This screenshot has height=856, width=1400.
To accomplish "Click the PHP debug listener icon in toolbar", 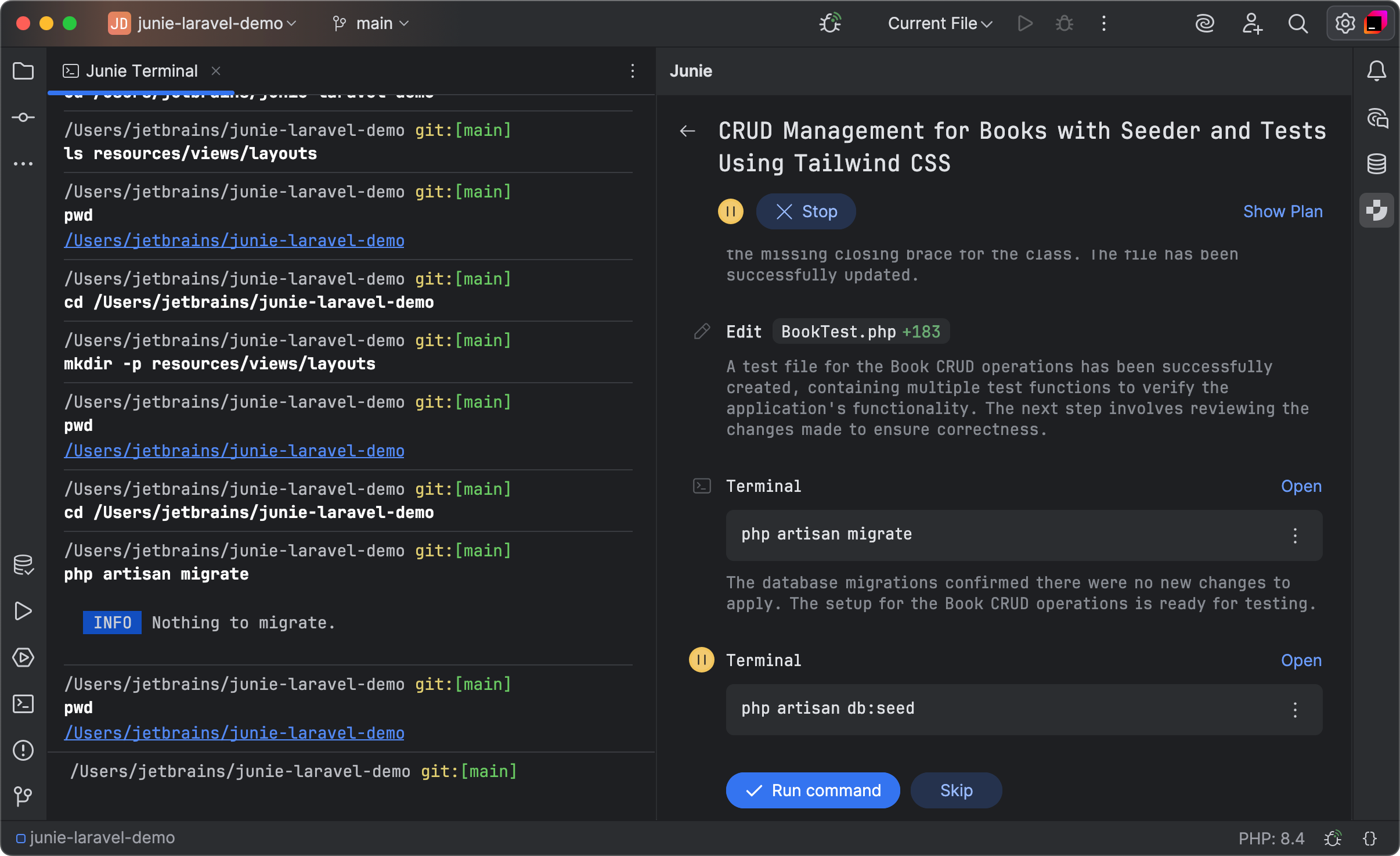I will click(830, 23).
